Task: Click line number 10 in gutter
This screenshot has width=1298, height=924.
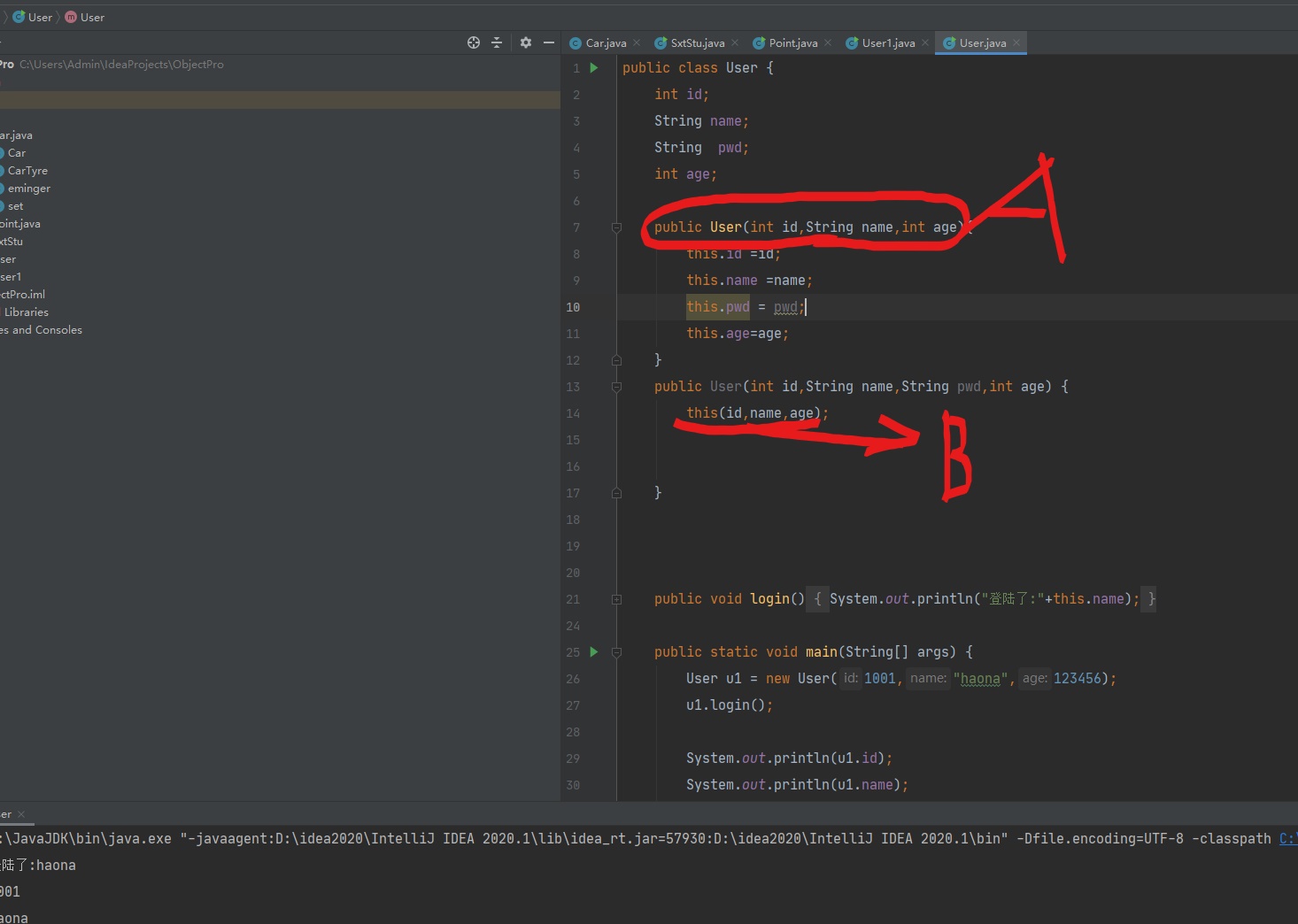Action: pos(573,307)
